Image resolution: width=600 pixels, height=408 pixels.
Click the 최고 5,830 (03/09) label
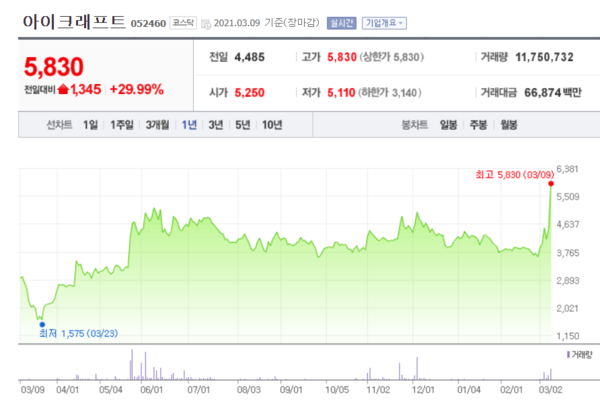[515, 175]
